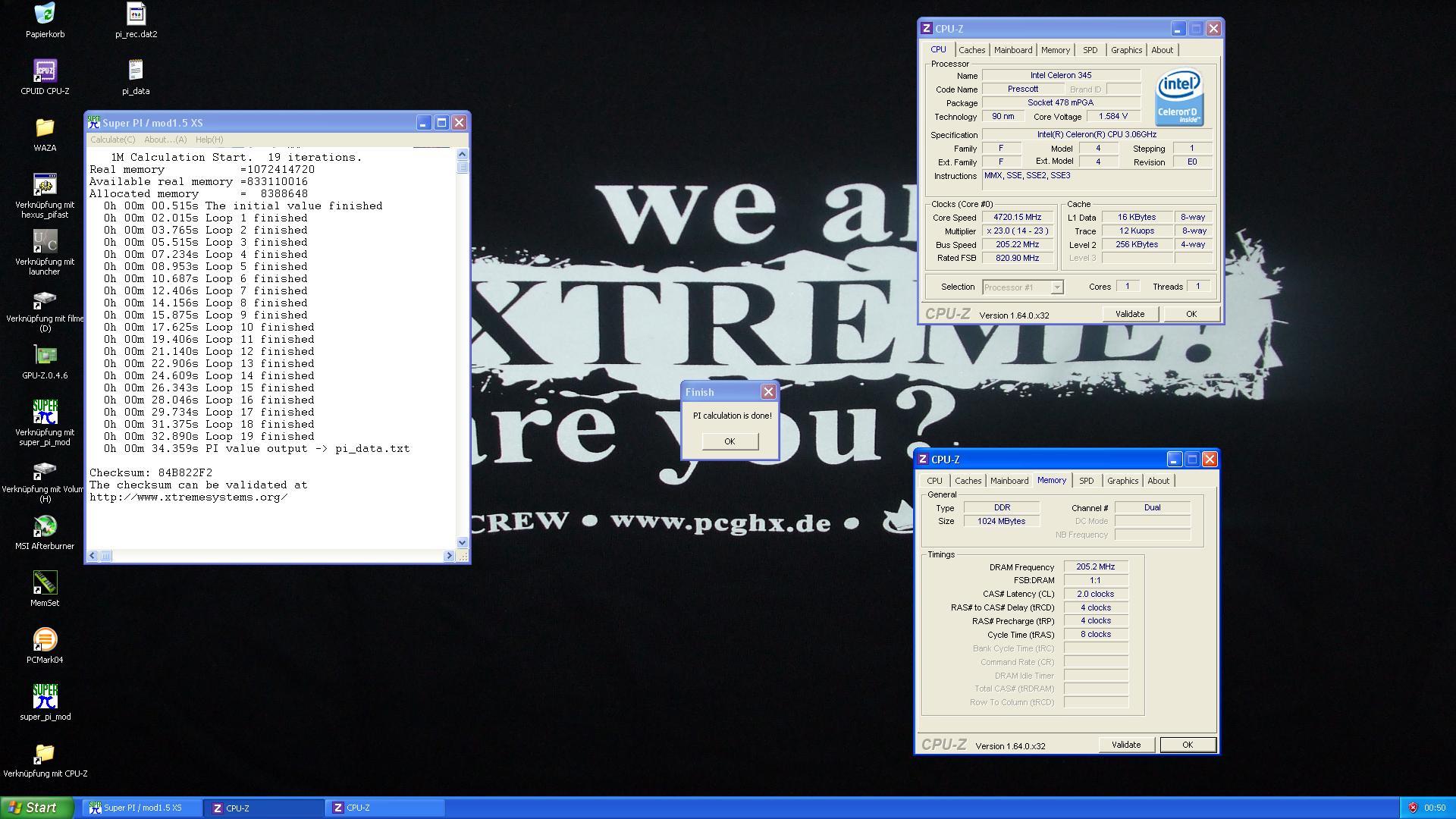The width and height of the screenshot is (1456, 819).
Task: Launch PCMark04 desktop icon
Action: pos(45,639)
